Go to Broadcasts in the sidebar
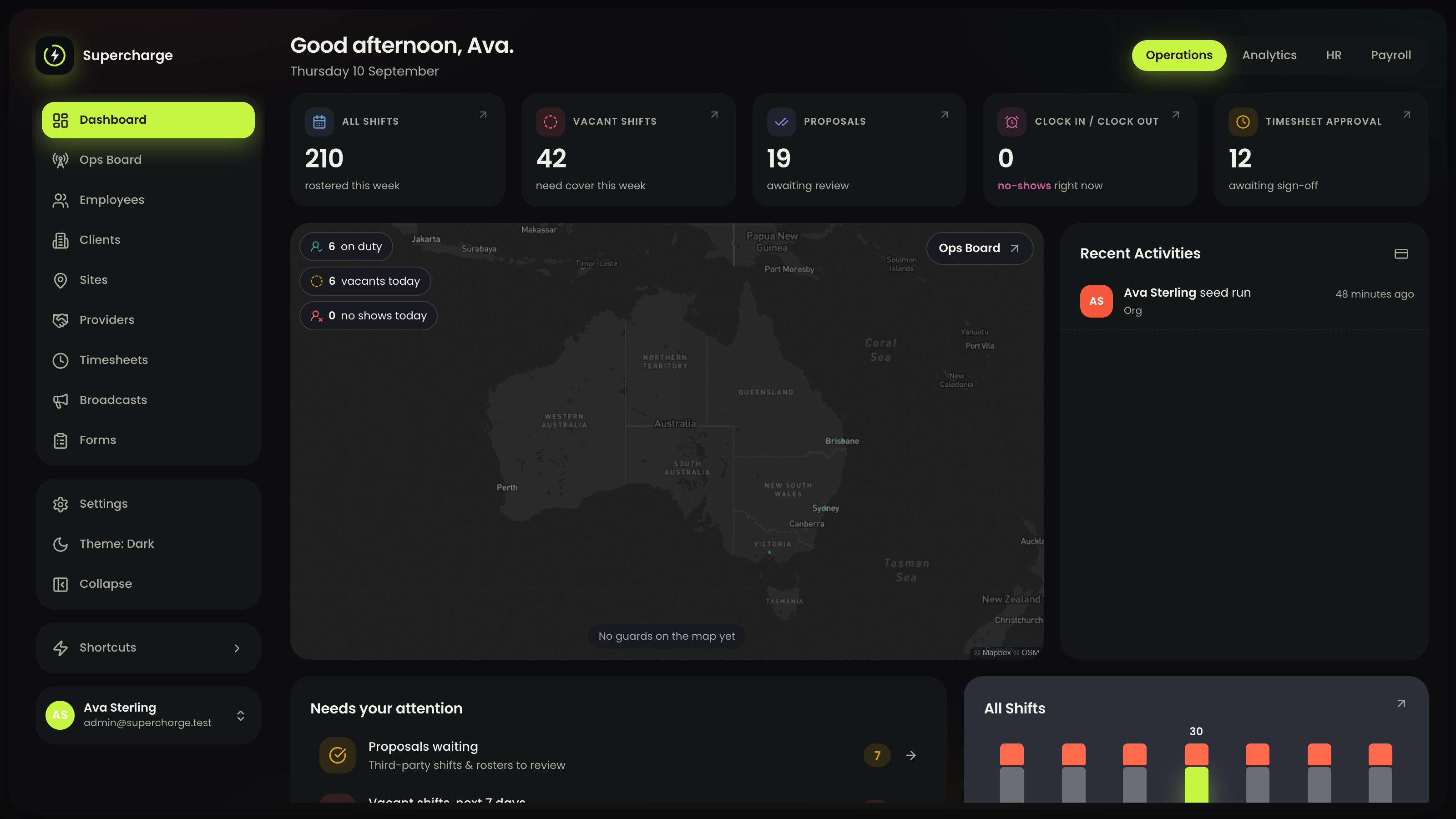Viewport: 1456px width, 819px height. tap(148, 400)
